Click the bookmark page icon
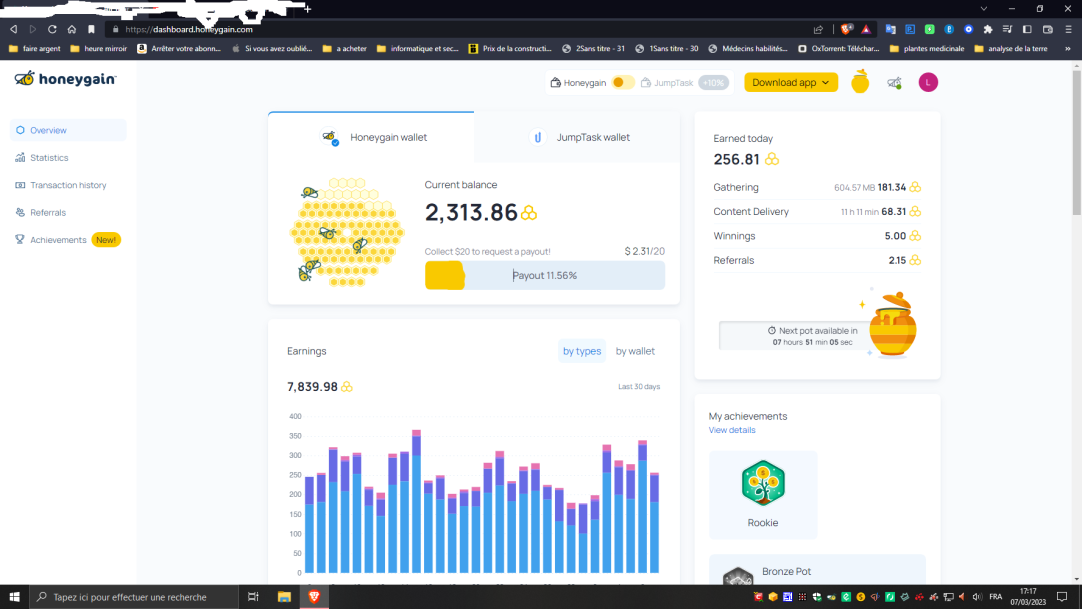The image size is (1082, 609). click(x=91, y=29)
